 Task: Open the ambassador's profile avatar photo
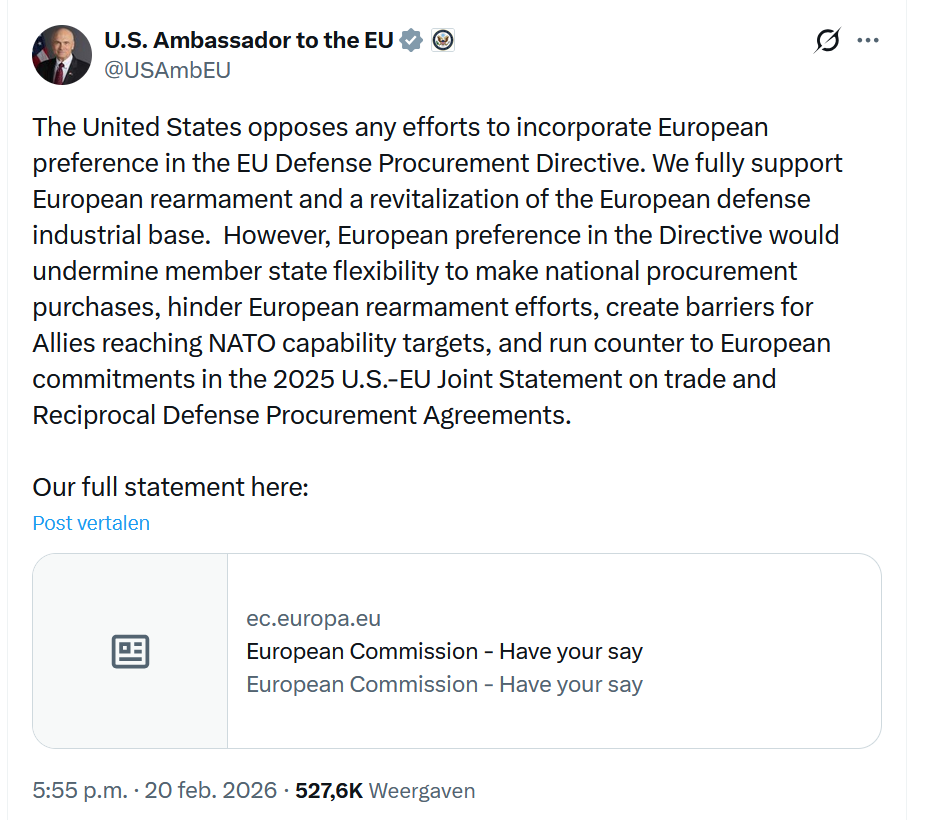(x=62, y=55)
